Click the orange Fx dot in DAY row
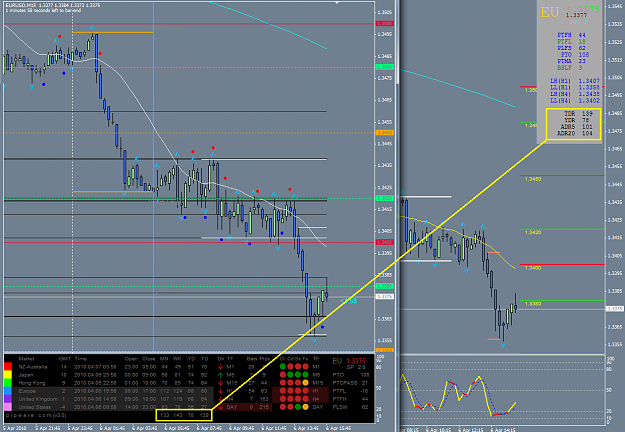 coord(305,407)
